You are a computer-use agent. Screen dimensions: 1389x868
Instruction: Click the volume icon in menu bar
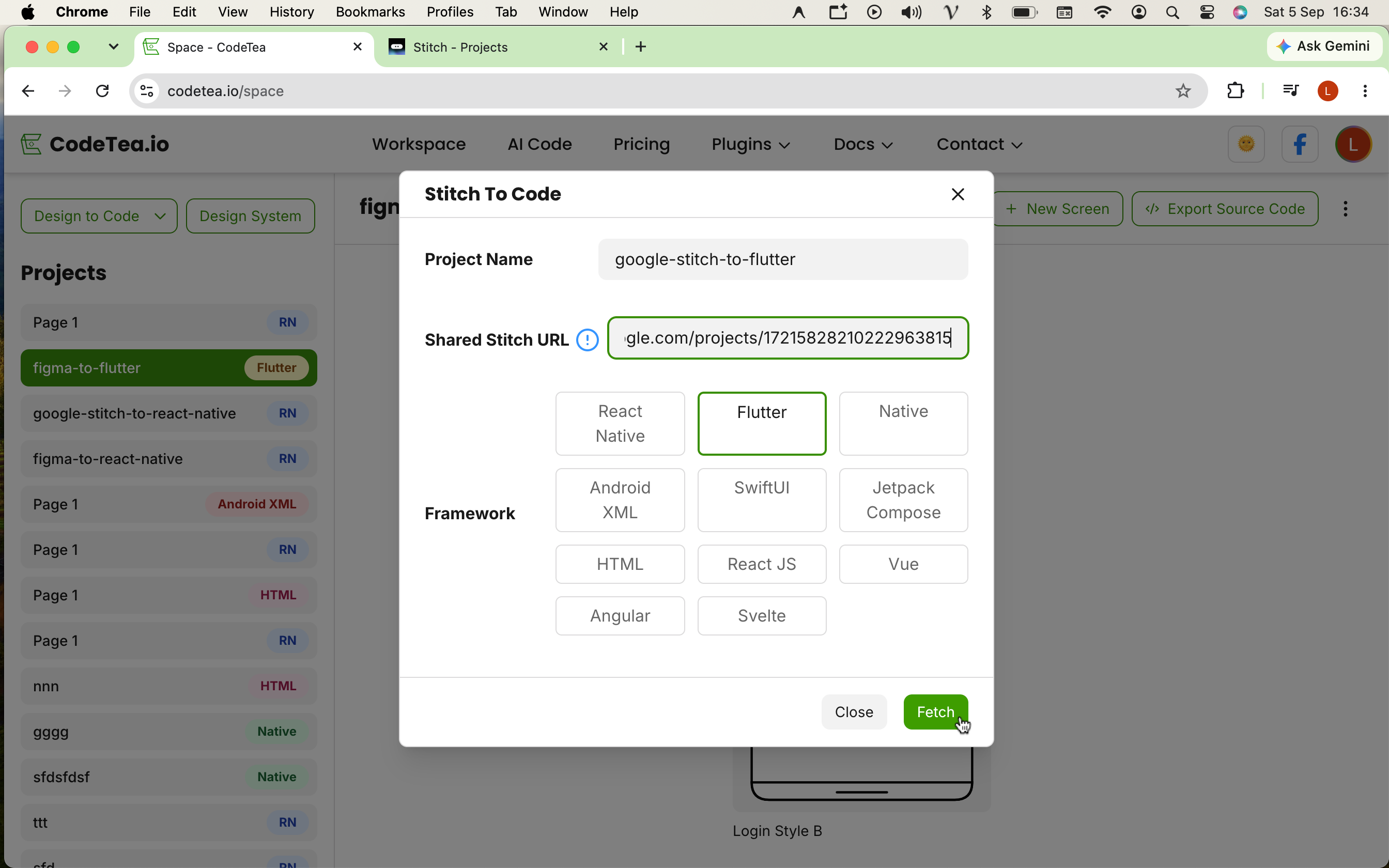click(911, 12)
